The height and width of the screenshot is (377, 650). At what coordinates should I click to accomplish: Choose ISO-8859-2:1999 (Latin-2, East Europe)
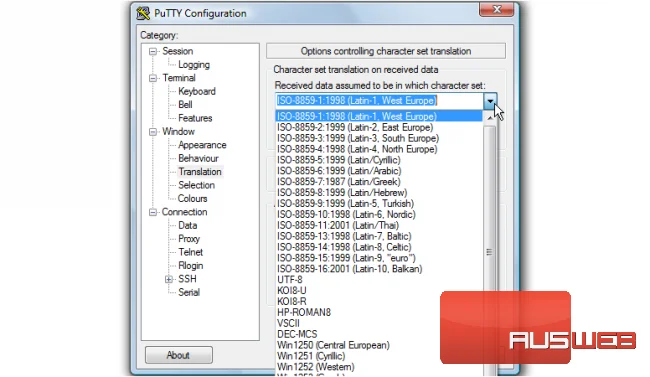pyautogui.click(x=379, y=127)
